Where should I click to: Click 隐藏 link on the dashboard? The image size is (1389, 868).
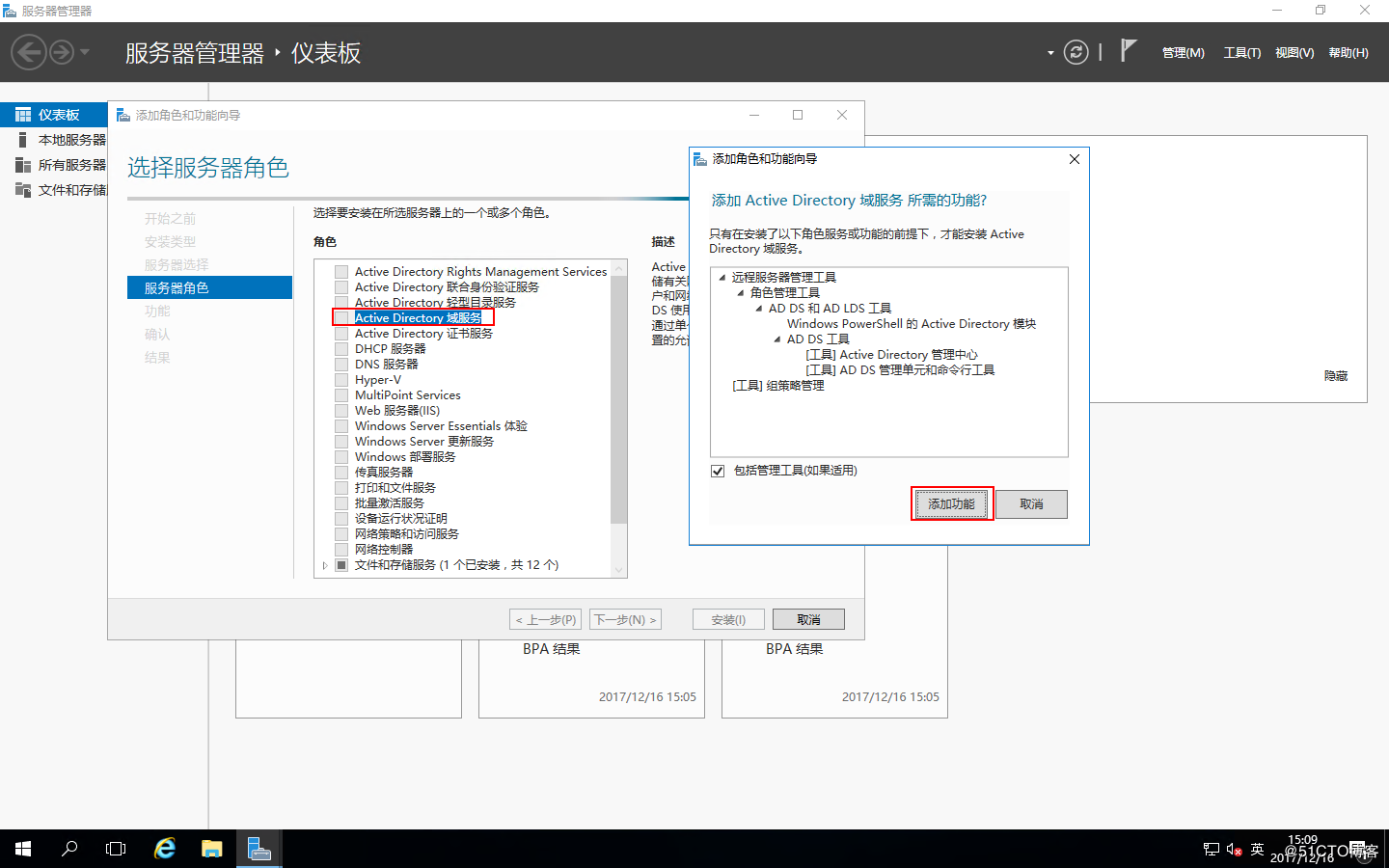point(1336,376)
